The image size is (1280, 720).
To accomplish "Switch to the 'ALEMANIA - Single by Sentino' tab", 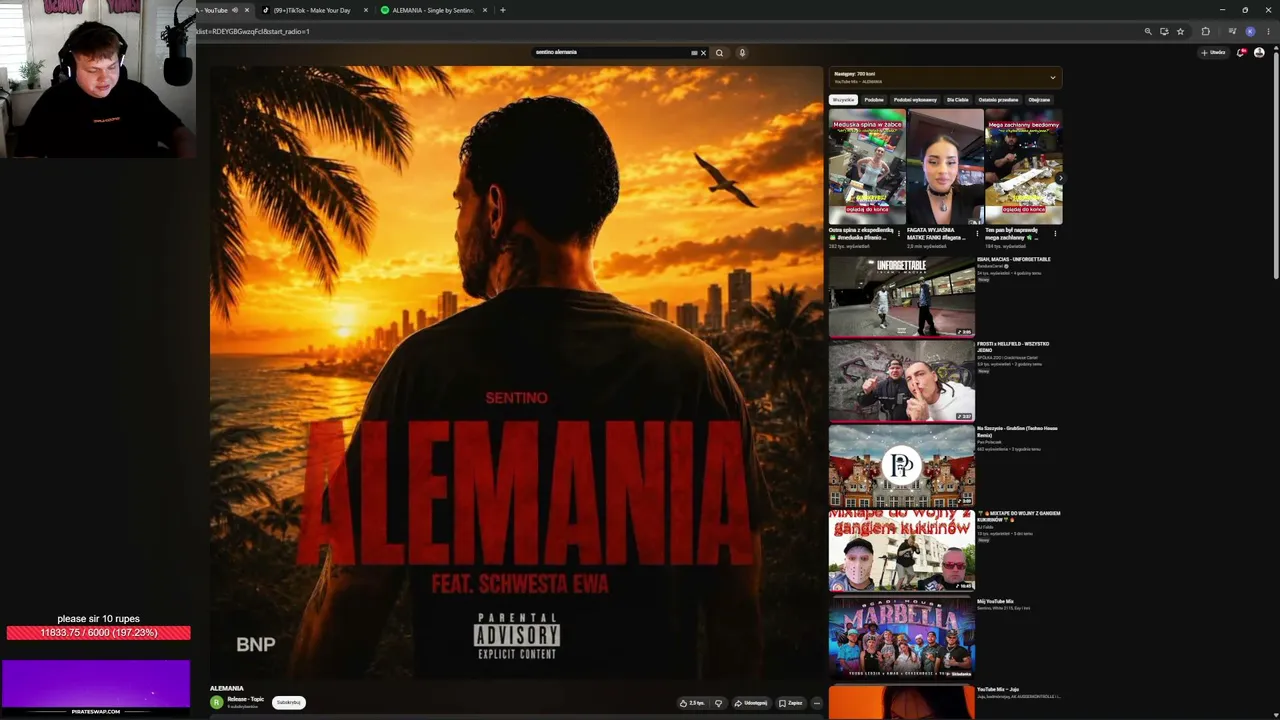I will (x=433, y=10).
